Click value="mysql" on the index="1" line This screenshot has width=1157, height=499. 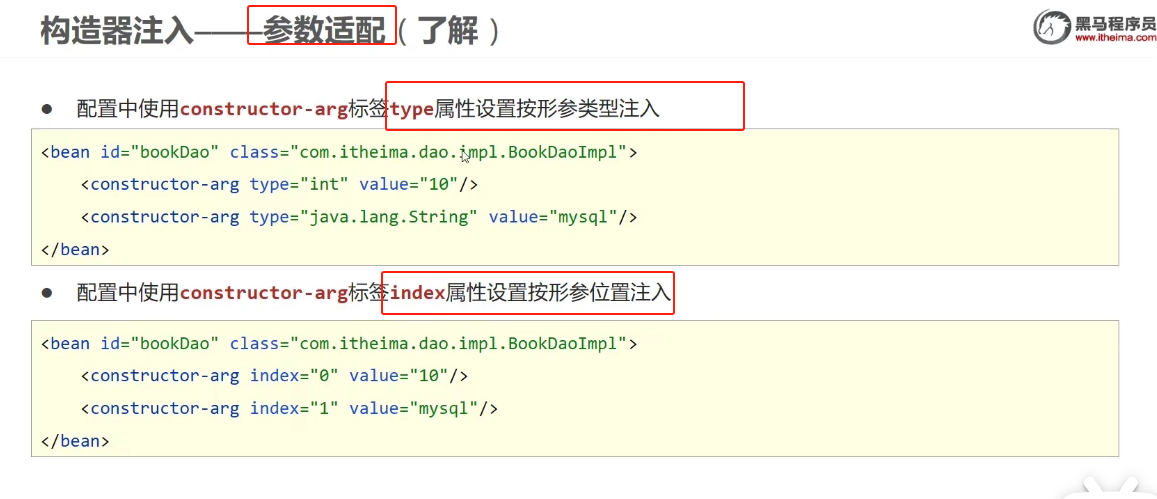click(x=415, y=407)
